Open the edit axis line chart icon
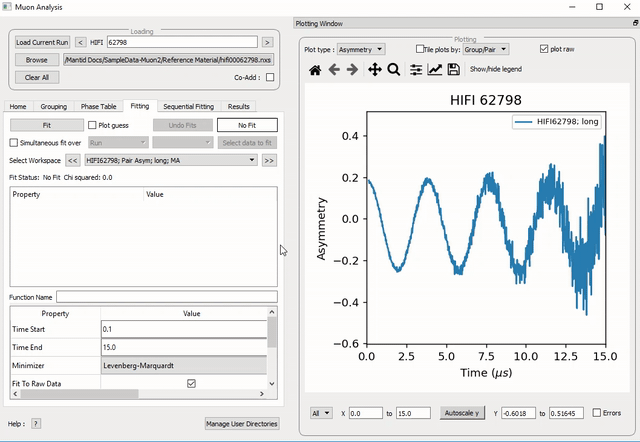The image size is (640, 442). click(435, 70)
